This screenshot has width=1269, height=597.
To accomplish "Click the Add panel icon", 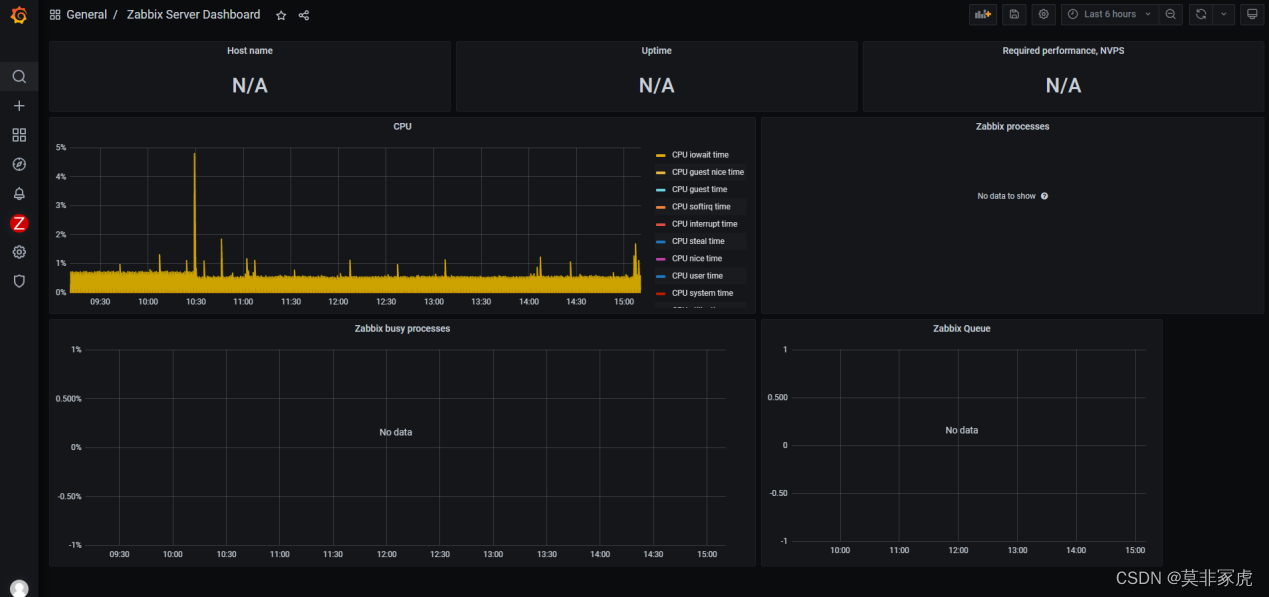I will coord(983,14).
